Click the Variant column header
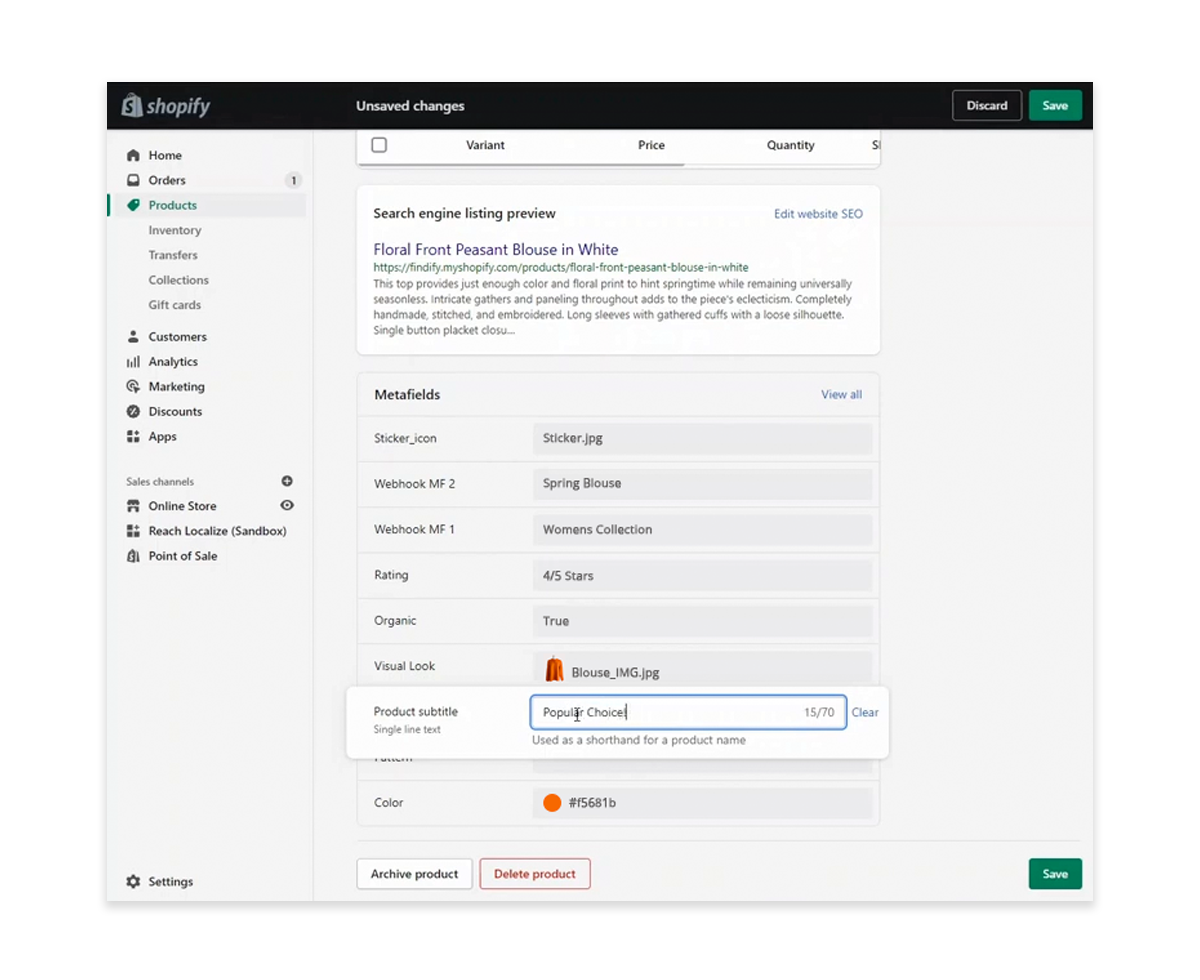 tap(485, 145)
